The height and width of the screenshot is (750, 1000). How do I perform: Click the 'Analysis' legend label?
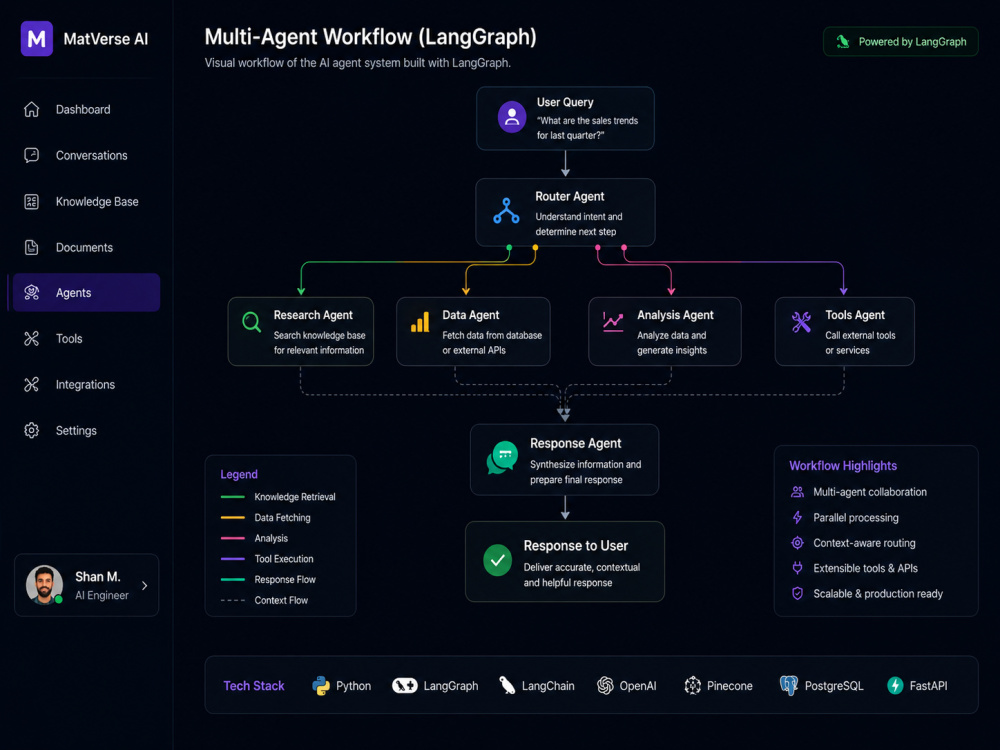click(271, 538)
